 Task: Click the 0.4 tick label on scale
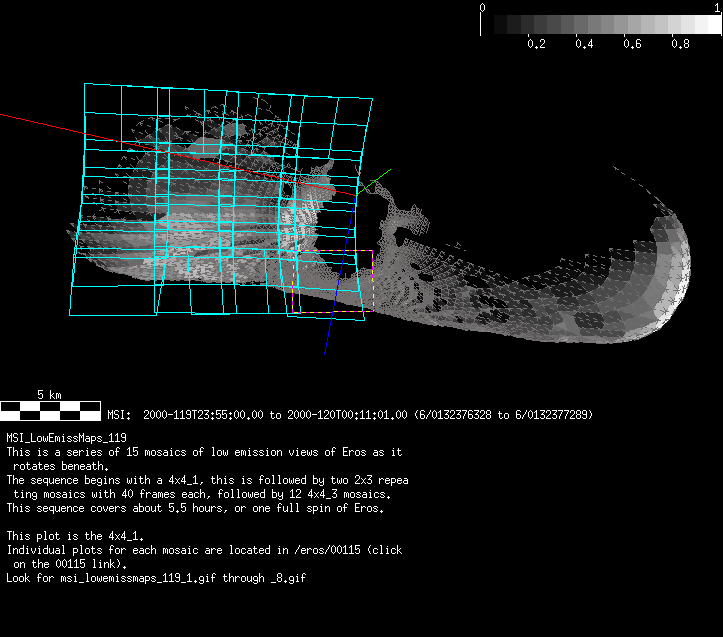tap(584, 44)
